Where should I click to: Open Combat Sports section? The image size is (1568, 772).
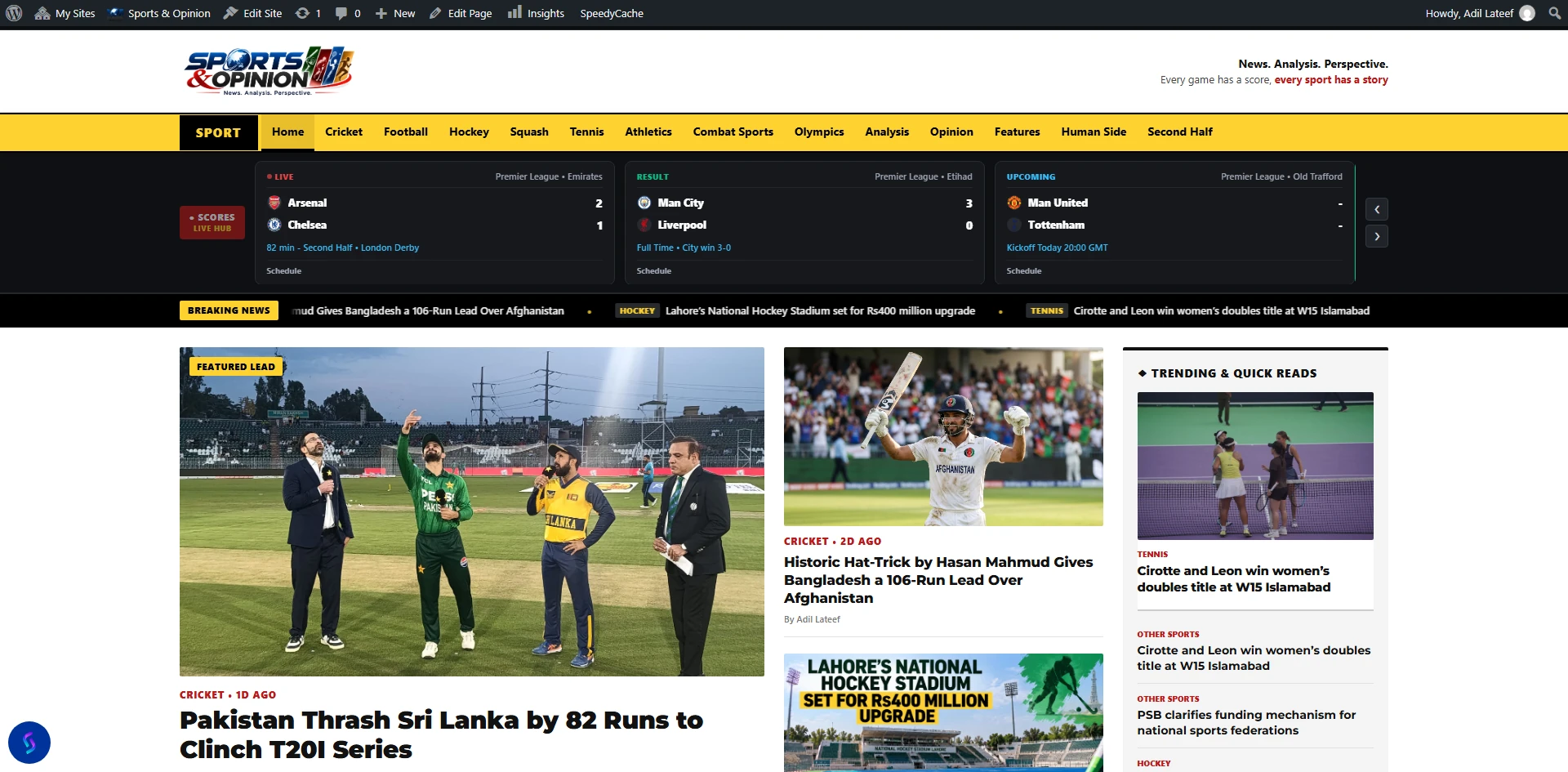(733, 132)
